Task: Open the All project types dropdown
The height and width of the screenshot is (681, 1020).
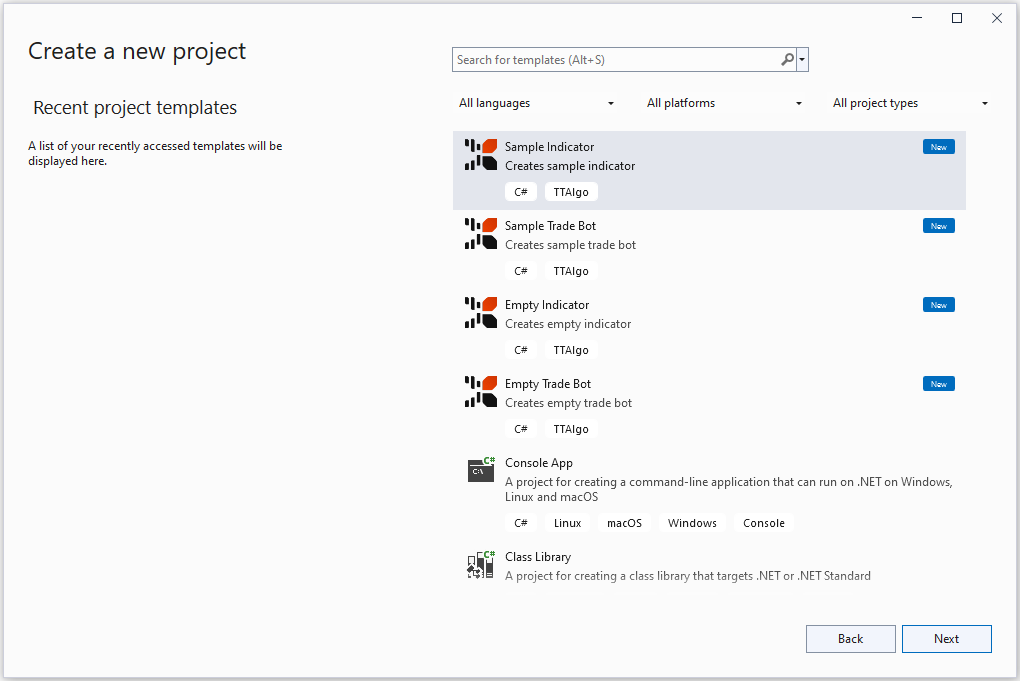Action: [x=910, y=103]
